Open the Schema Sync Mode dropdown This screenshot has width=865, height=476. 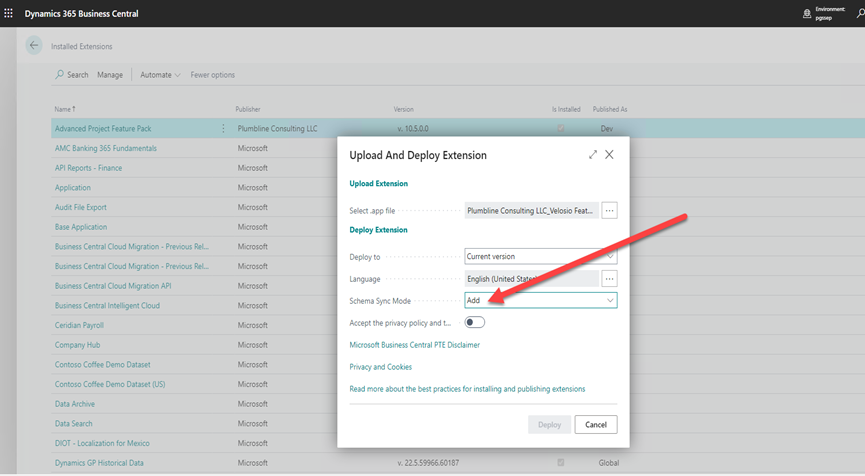[541, 300]
